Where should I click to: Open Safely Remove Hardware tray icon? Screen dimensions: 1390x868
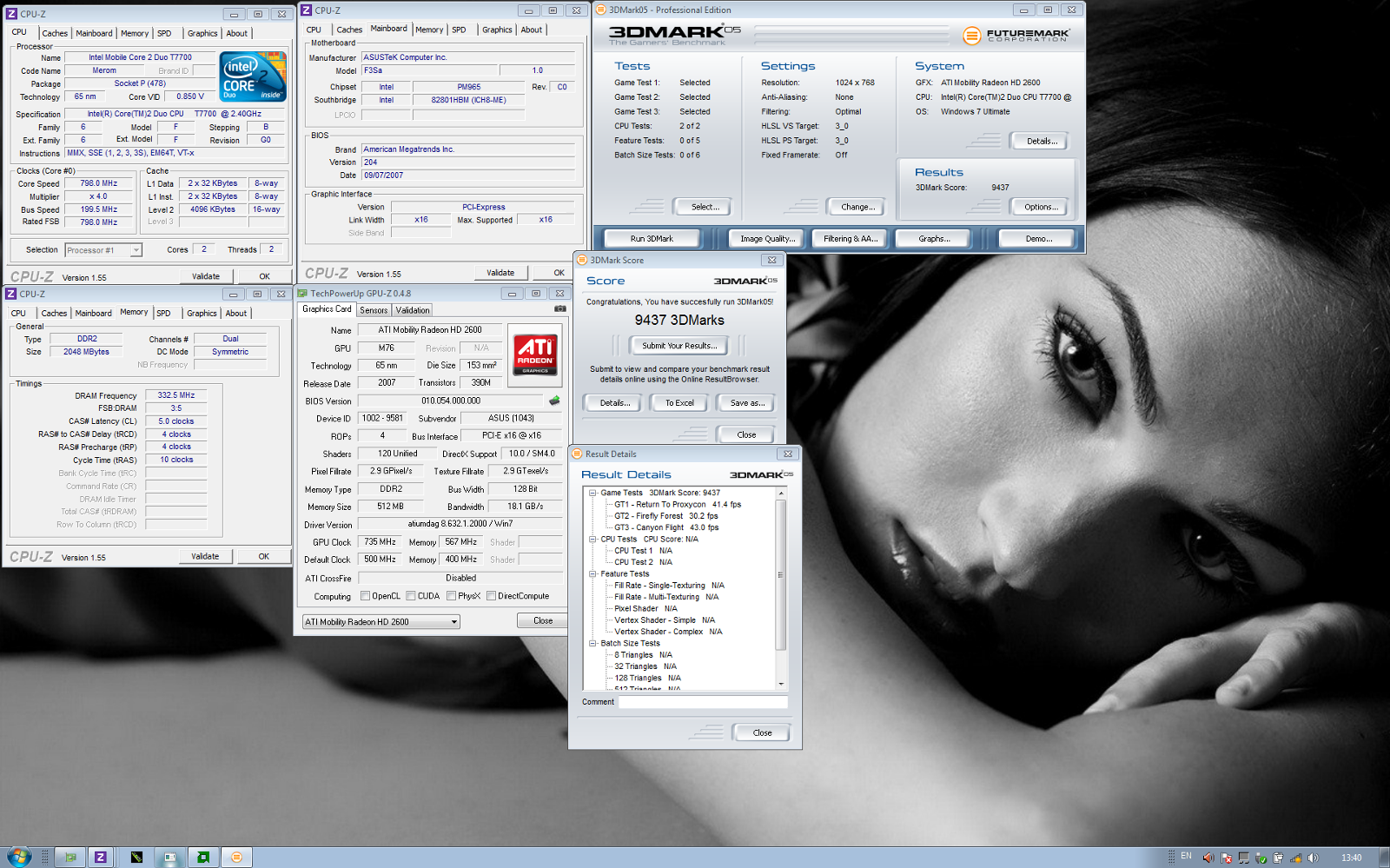point(1261,858)
